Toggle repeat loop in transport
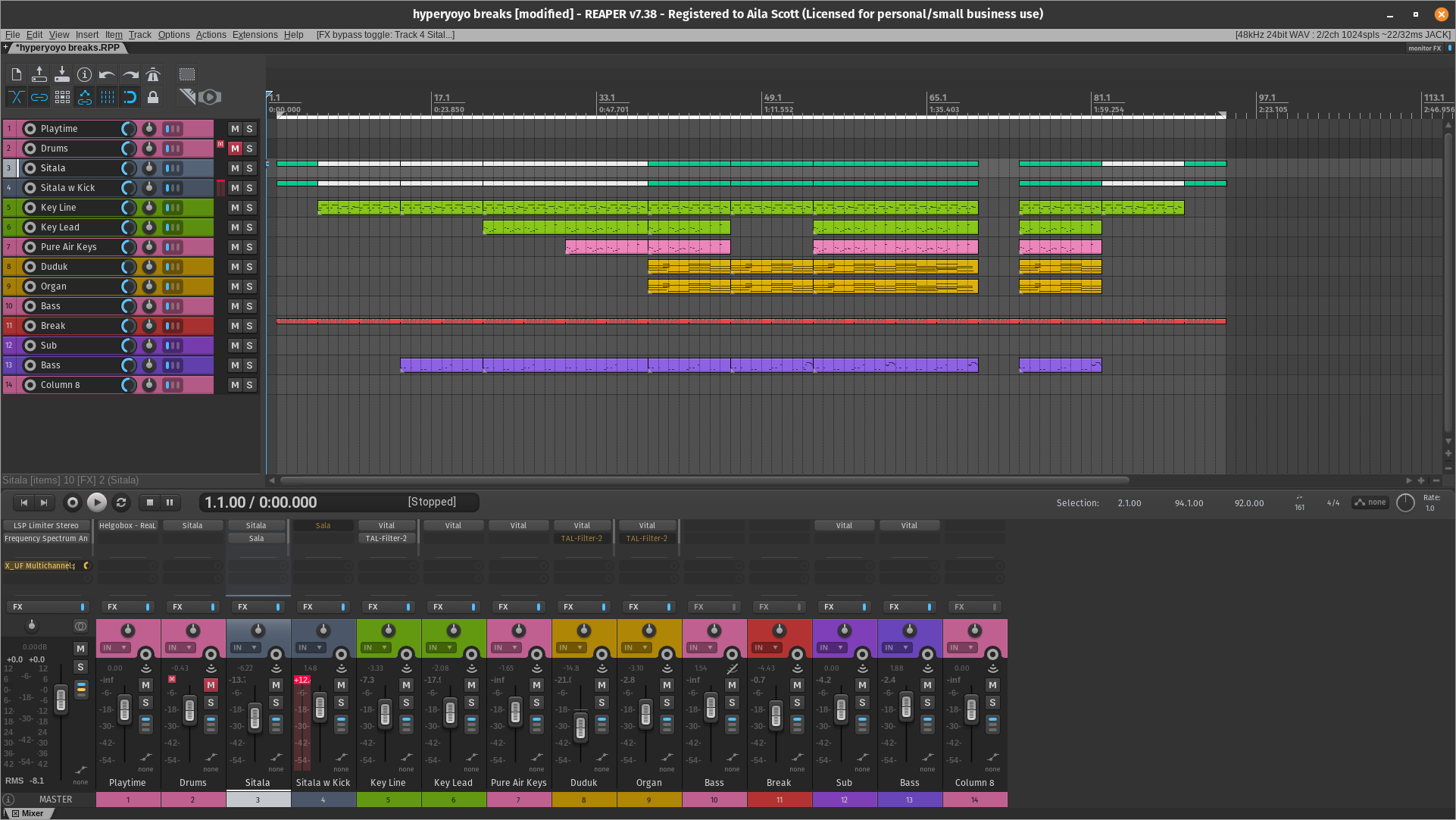The image size is (1456, 820). pos(121,502)
